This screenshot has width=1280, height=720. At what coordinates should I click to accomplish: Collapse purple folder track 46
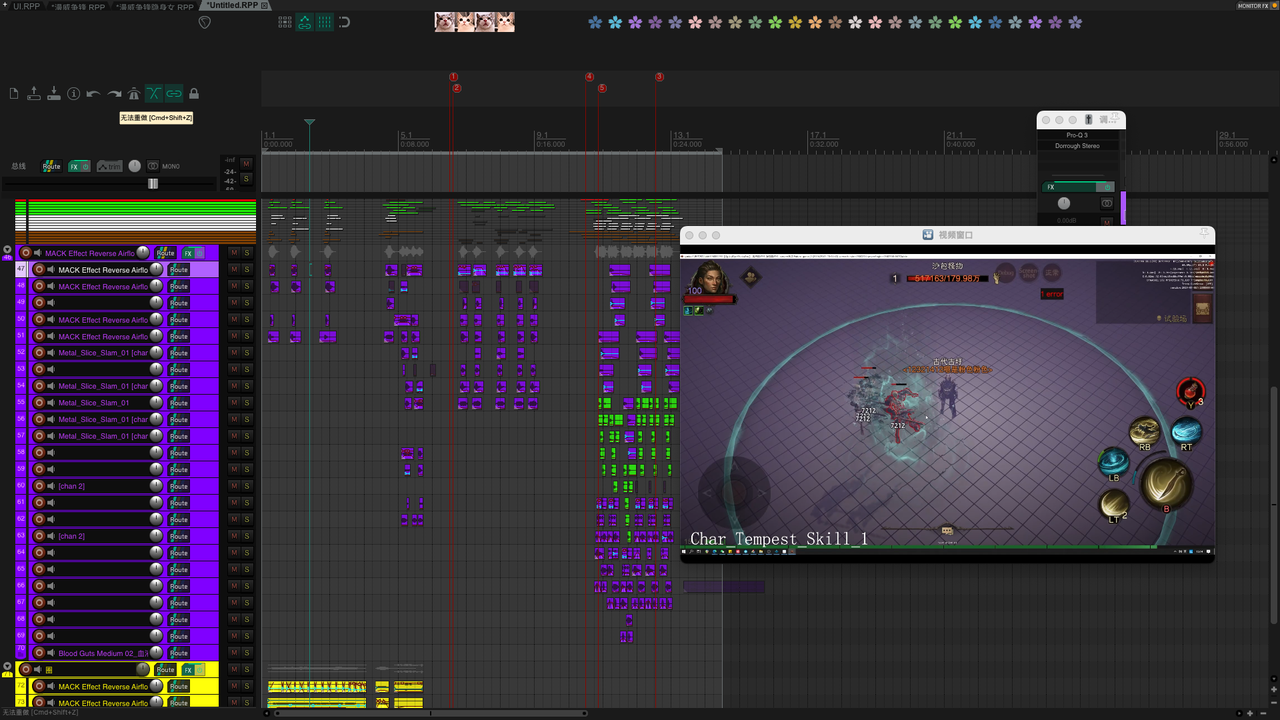(8, 250)
